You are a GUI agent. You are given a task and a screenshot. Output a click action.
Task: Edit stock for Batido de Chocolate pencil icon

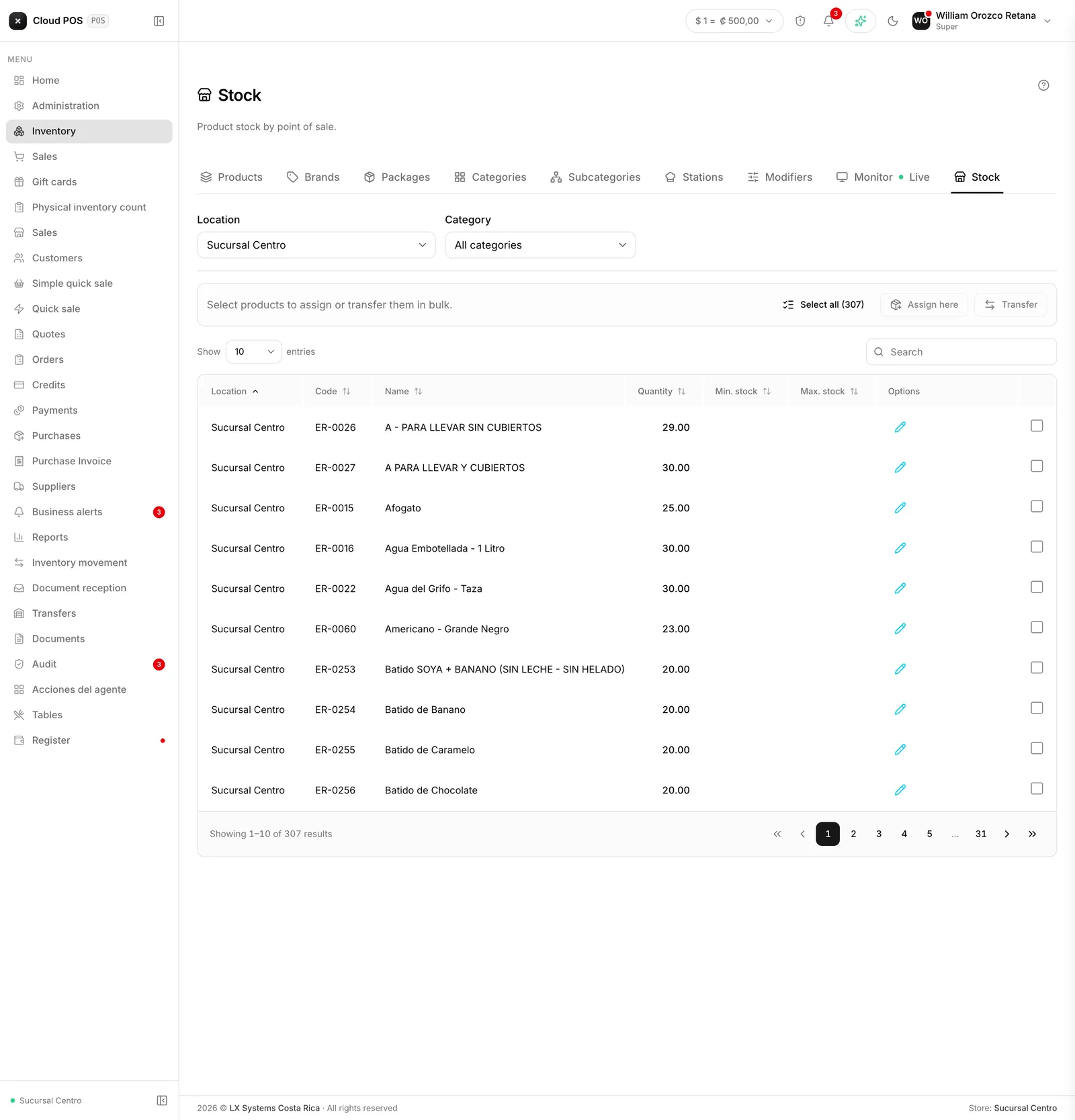pyautogui.click(x=900, y=790)
